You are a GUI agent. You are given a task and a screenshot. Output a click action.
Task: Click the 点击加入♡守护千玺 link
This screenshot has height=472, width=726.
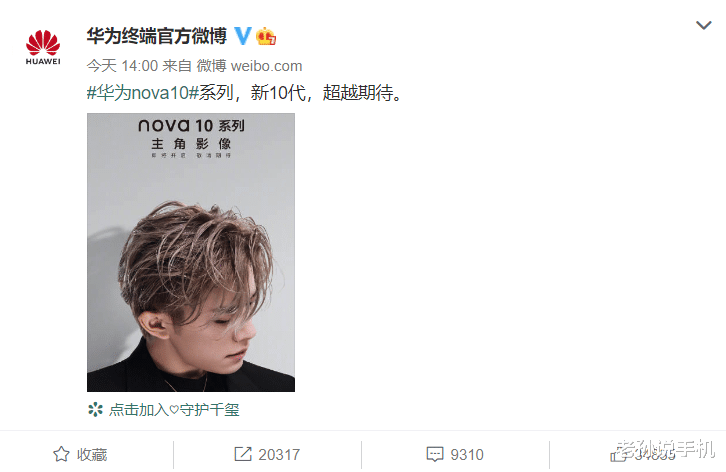tap(174, 409)
